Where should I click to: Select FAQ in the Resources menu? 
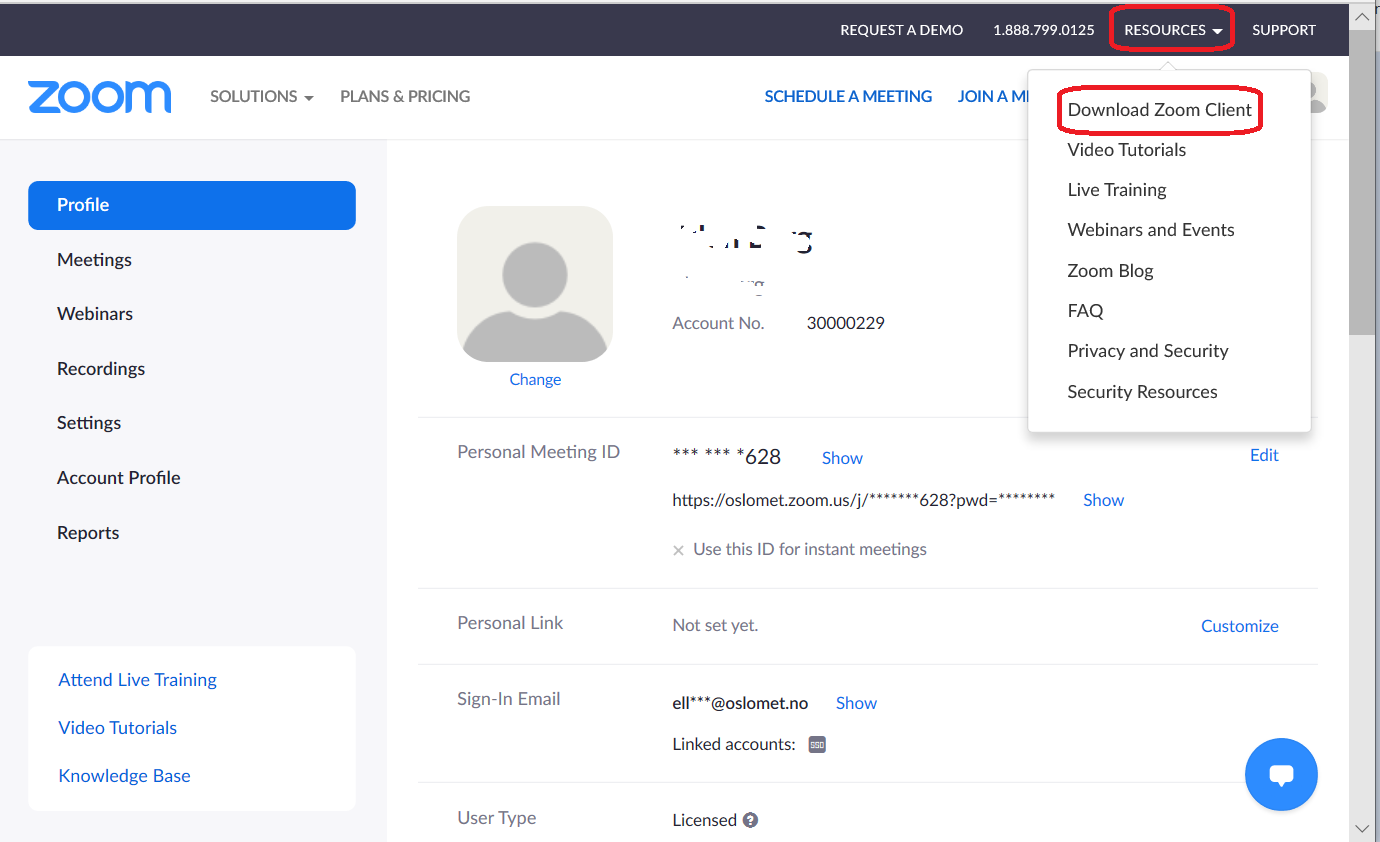(1085, 311)
